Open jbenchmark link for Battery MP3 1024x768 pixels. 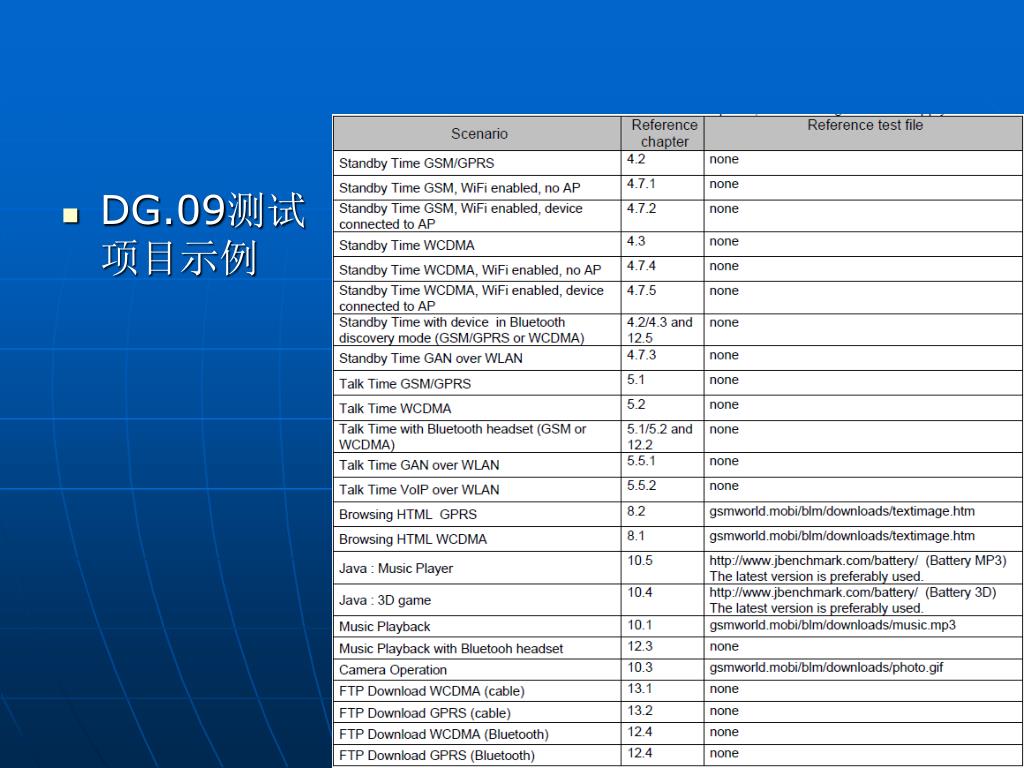coord(814,560)
